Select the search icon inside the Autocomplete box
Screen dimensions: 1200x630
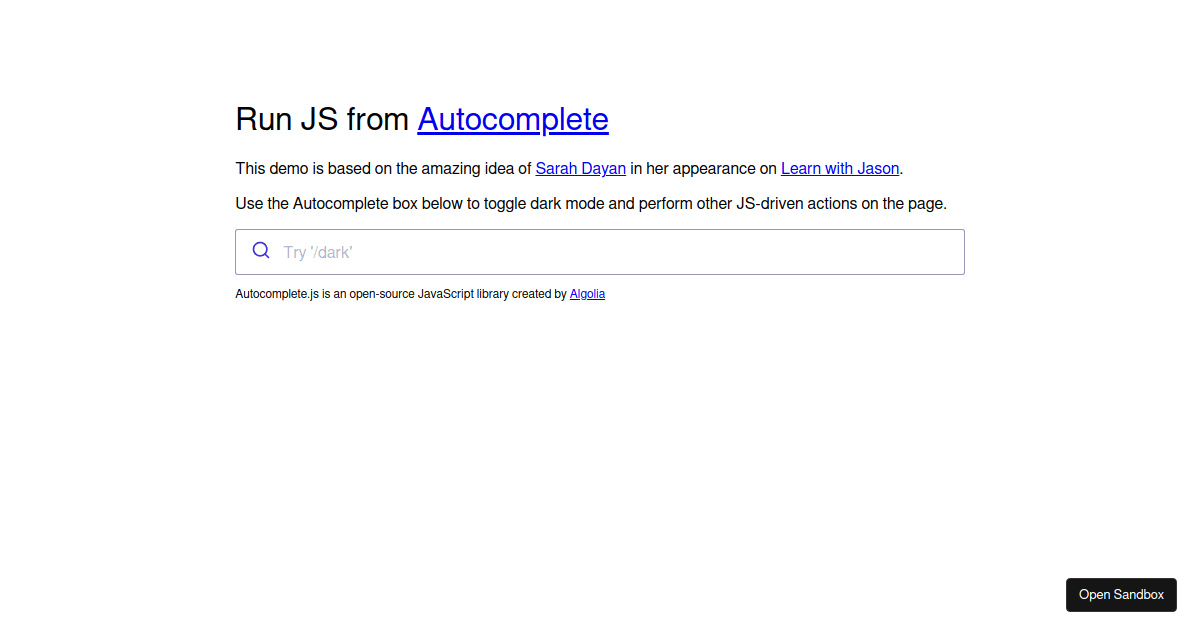click(x=261, y=251)
